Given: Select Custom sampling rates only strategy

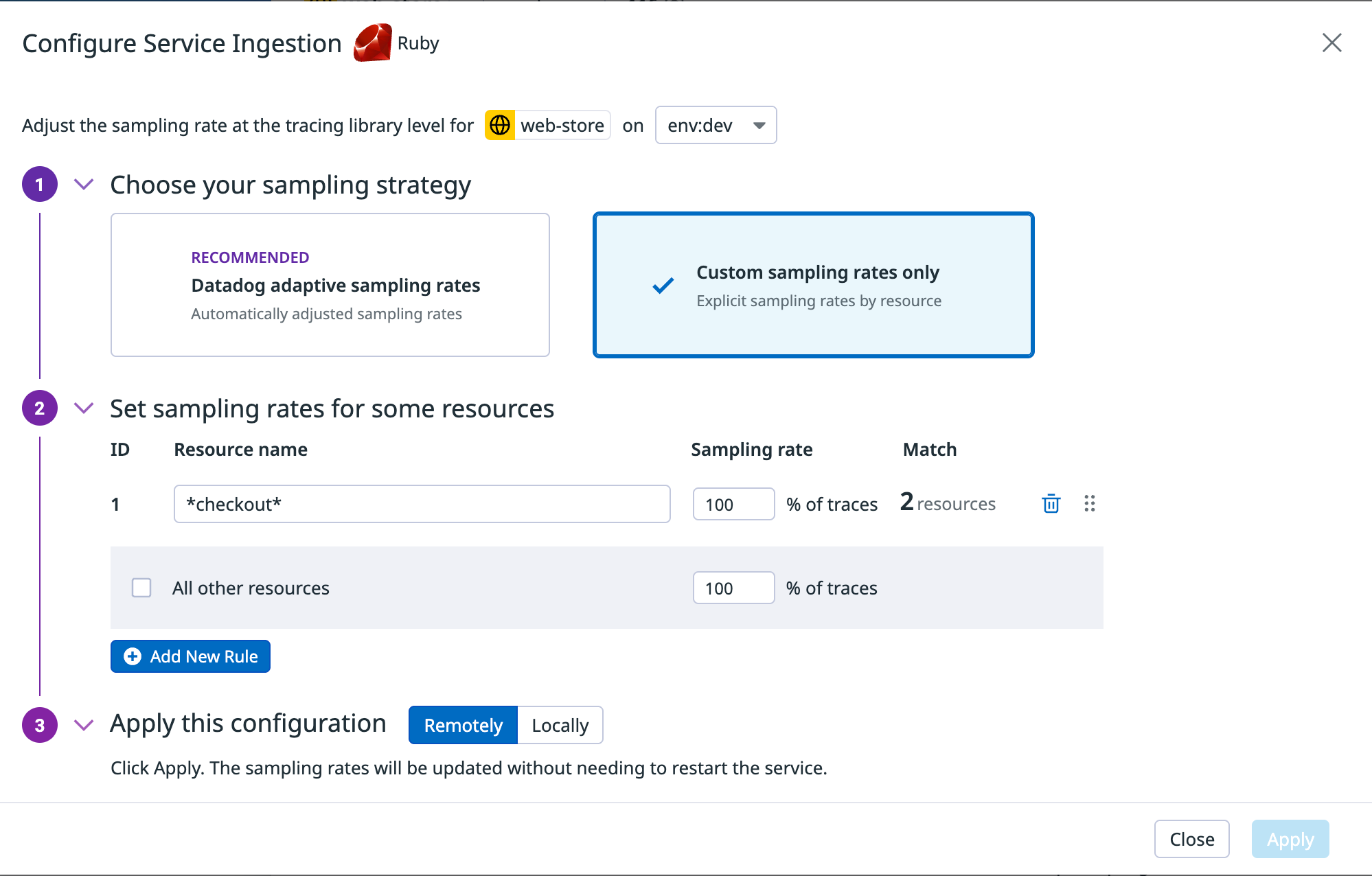Looking at the screenshot, I should (x=813, y=285).
